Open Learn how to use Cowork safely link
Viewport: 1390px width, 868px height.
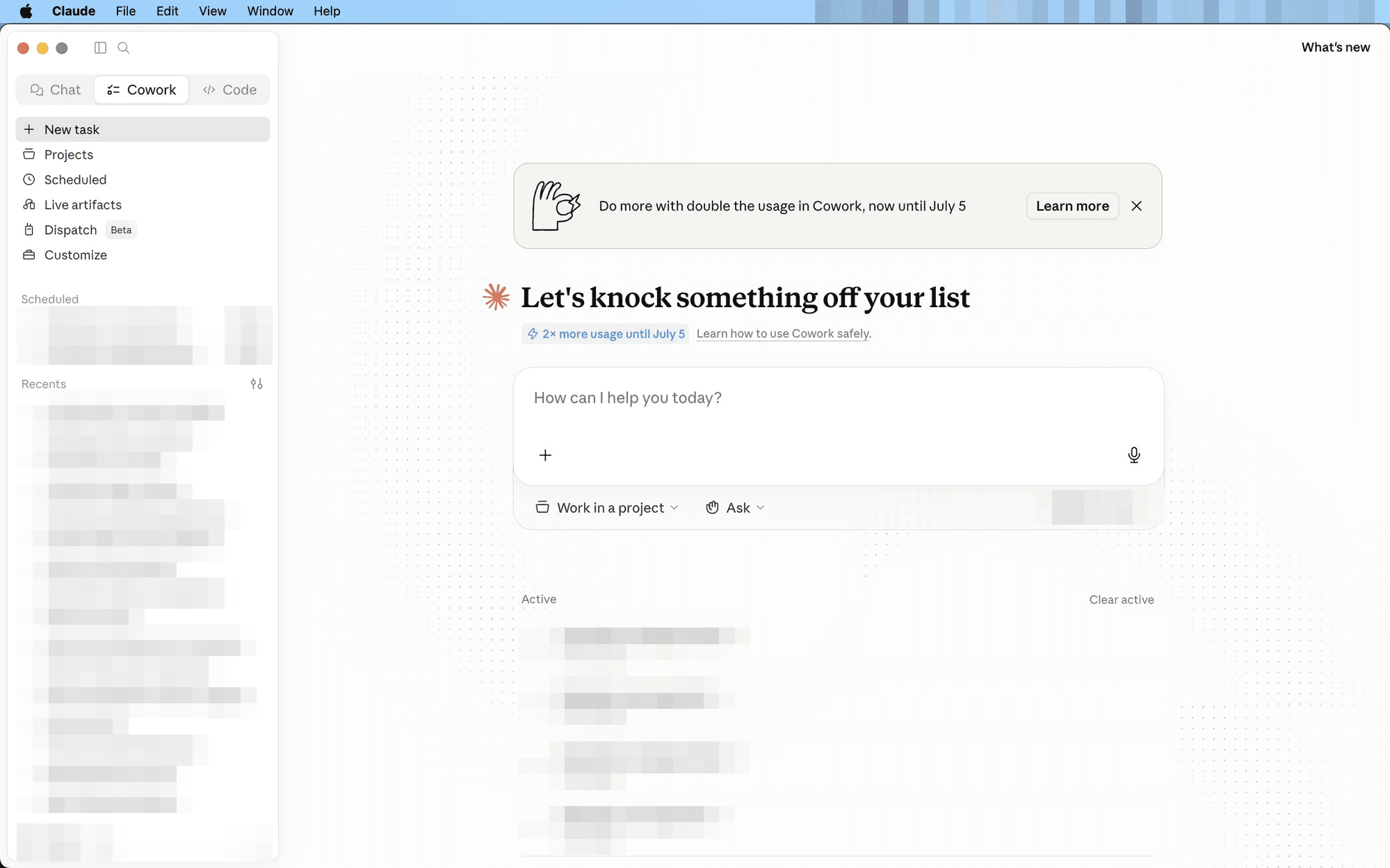point(784,334)
